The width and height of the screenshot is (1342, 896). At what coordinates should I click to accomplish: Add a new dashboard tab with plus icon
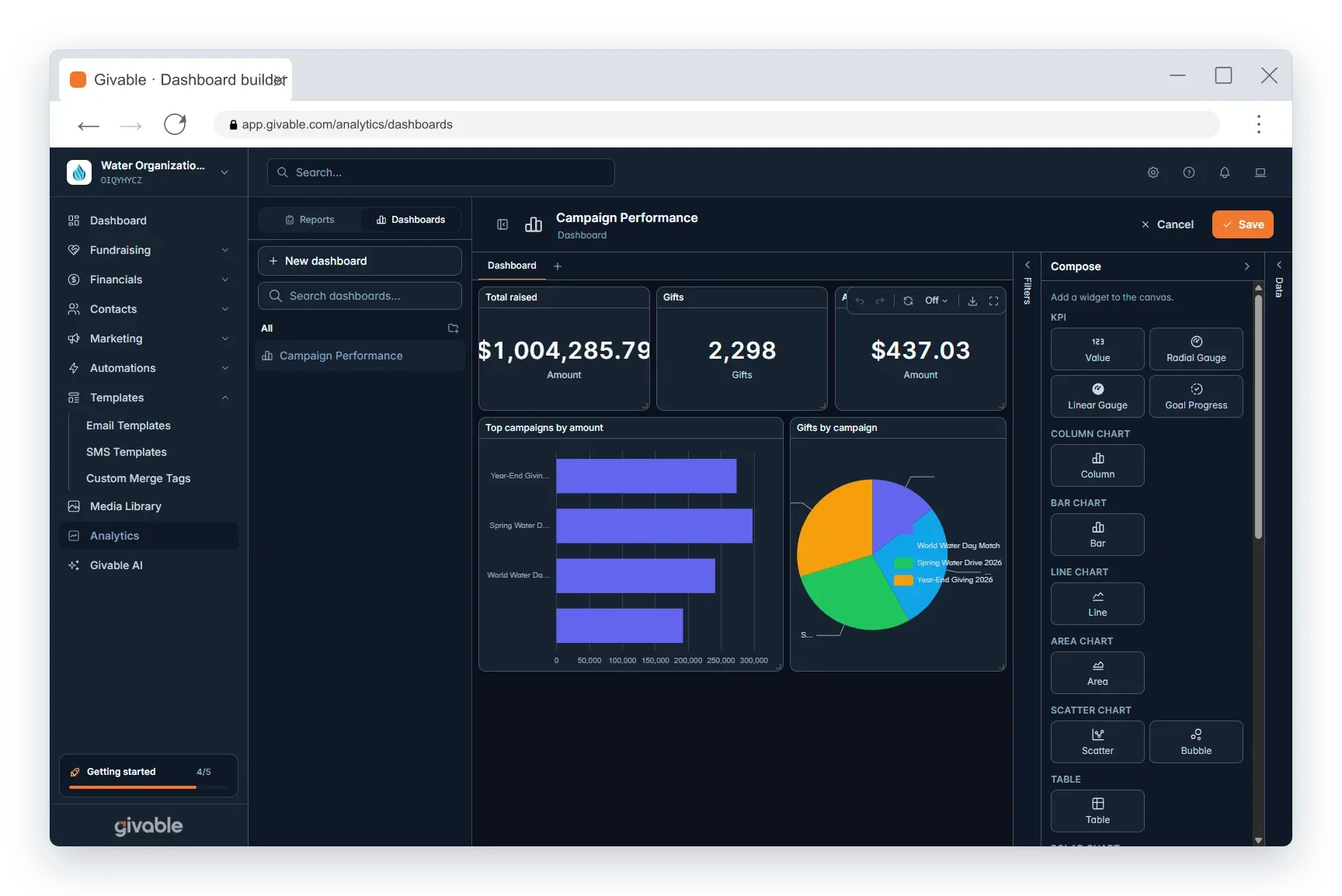tap(558, 266)
